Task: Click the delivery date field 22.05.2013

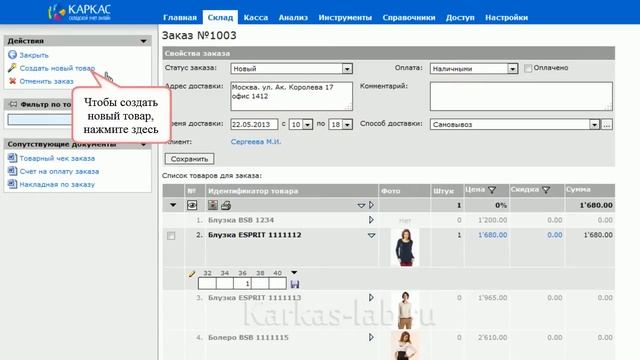Action: [254, 124]
